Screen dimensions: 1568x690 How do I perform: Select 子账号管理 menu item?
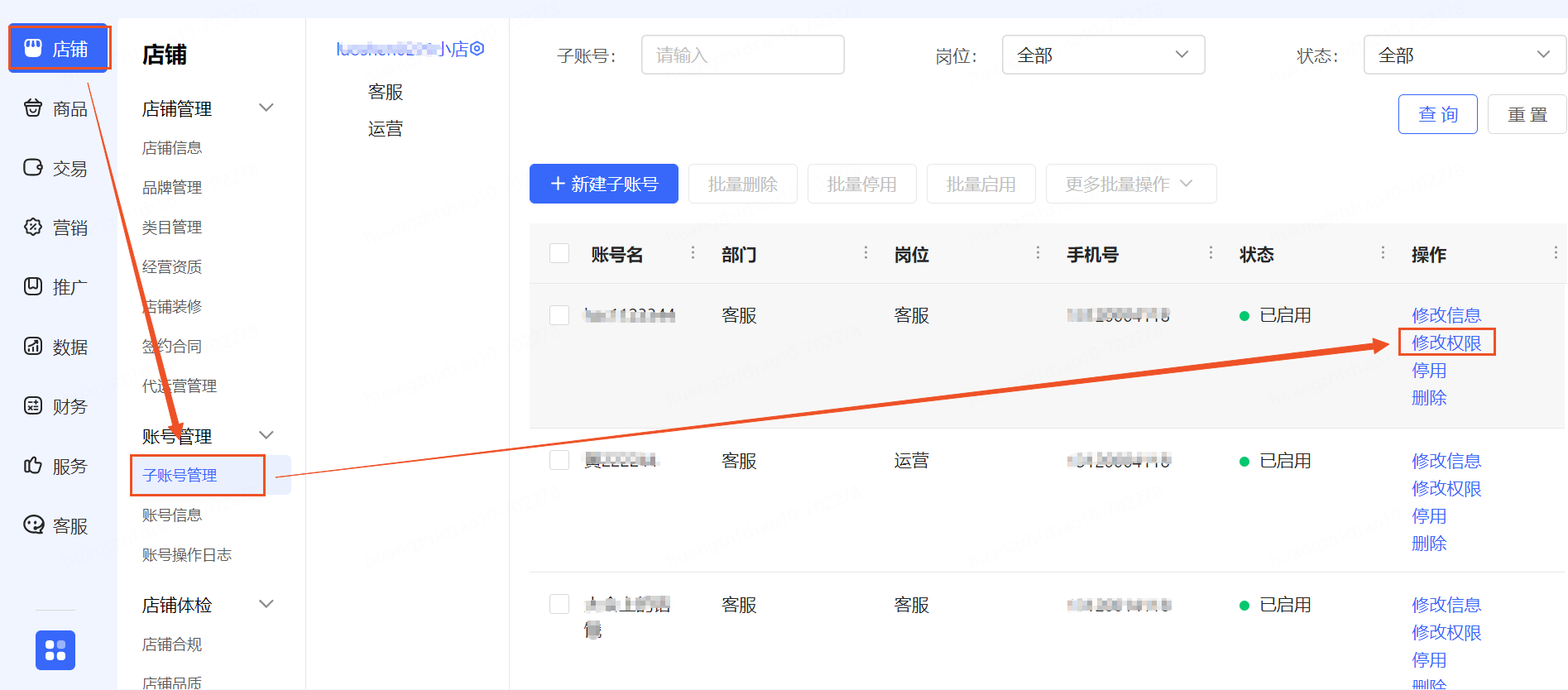(180, 476)
